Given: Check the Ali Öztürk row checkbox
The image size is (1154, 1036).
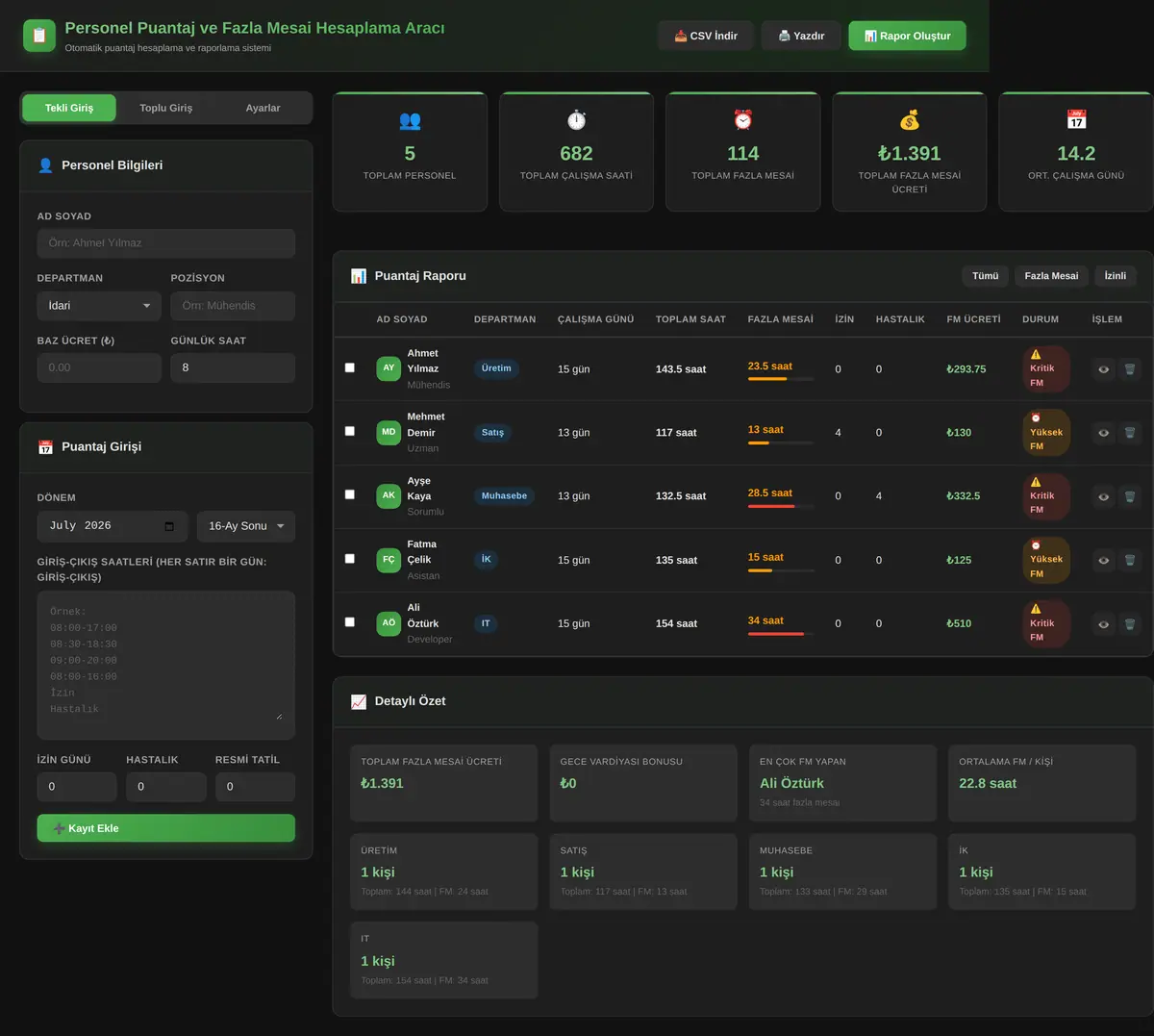Looking at the screenshot, I should coord(349,622).
